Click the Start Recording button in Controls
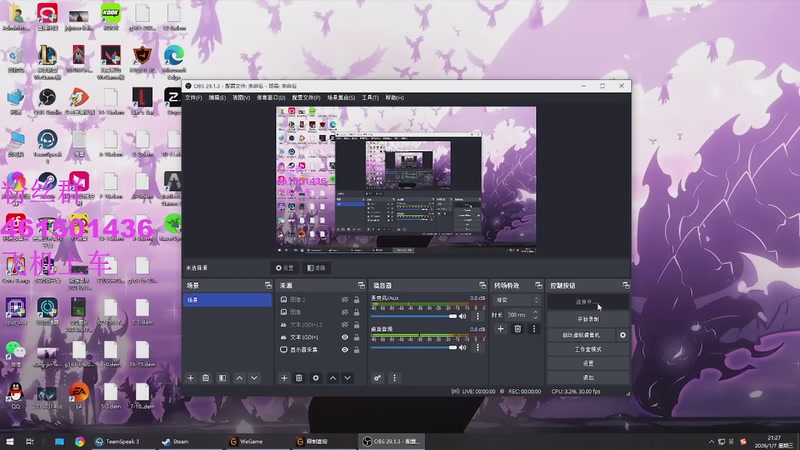800x450 pixels. click(x=588, y=319)
